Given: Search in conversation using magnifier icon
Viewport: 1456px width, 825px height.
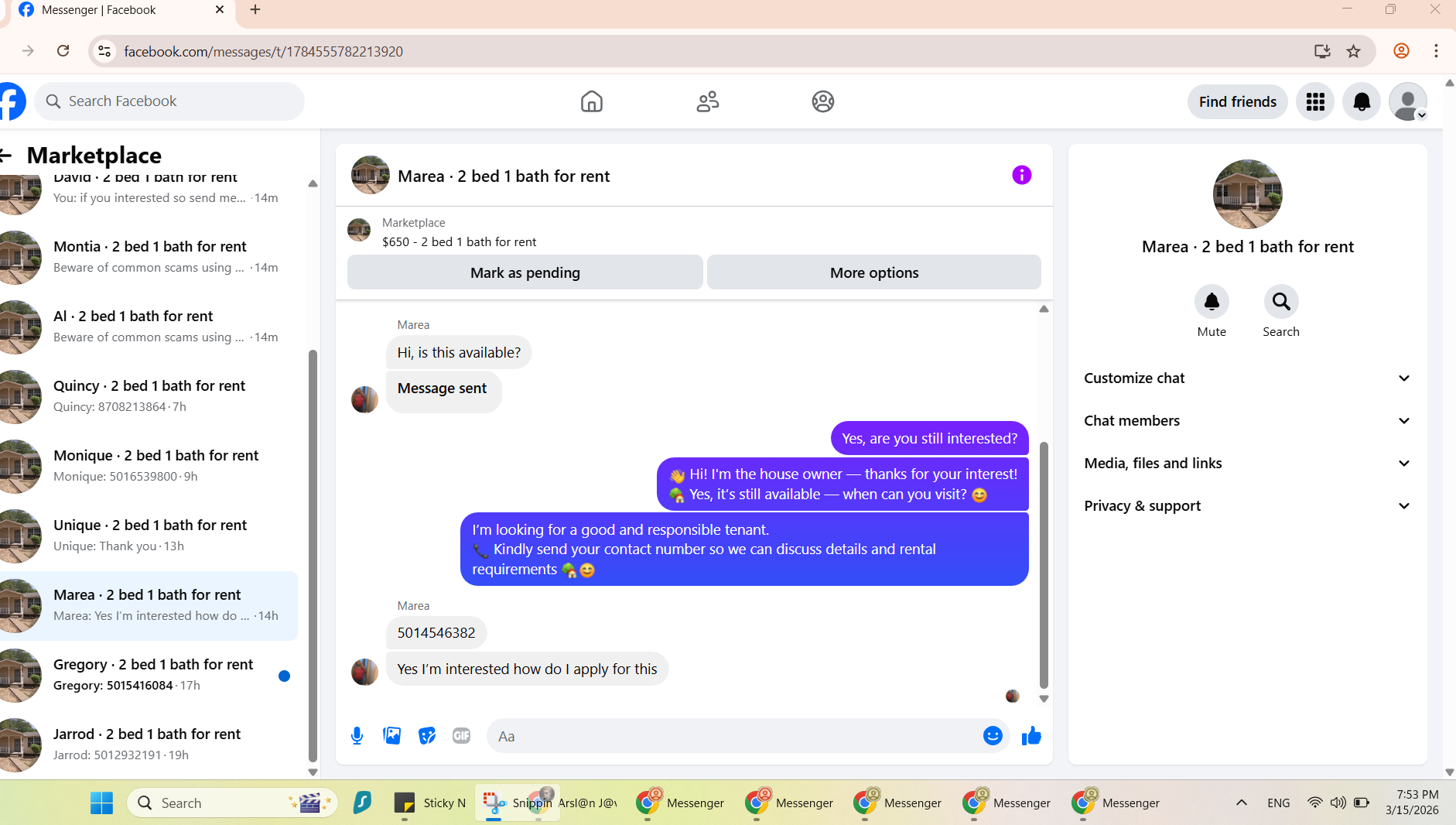Looking at the screenshot, I should (1281, 301).
